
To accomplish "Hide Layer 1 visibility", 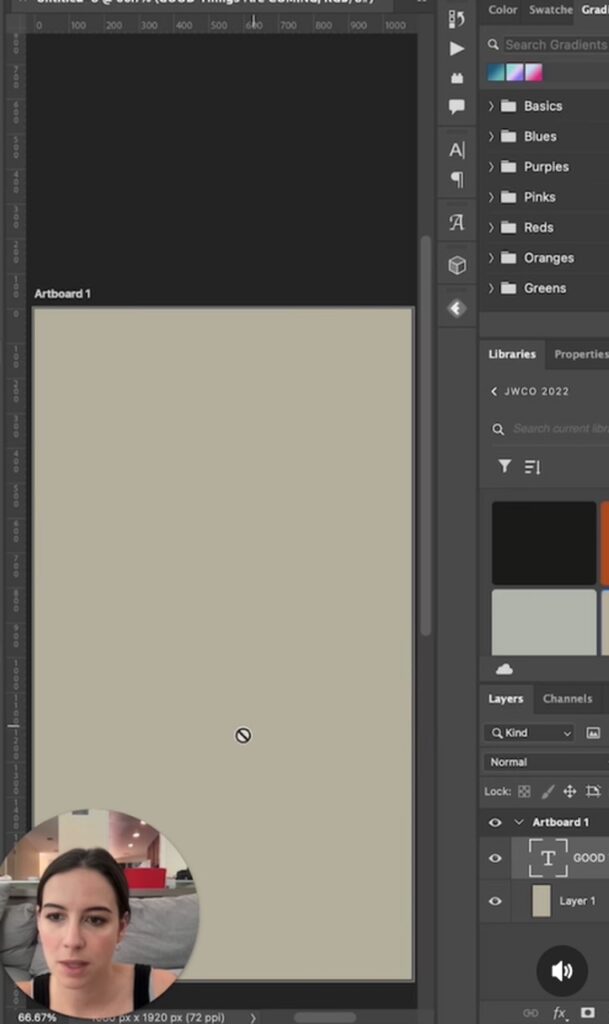I will tap(495, 901).
